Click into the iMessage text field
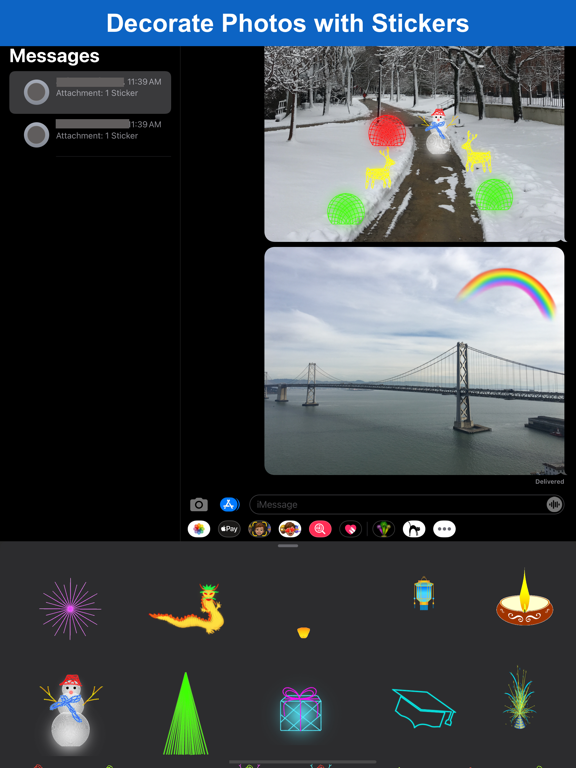Image resolution: width=576 pixels, height=768 pixels. [x=407, y=504]
